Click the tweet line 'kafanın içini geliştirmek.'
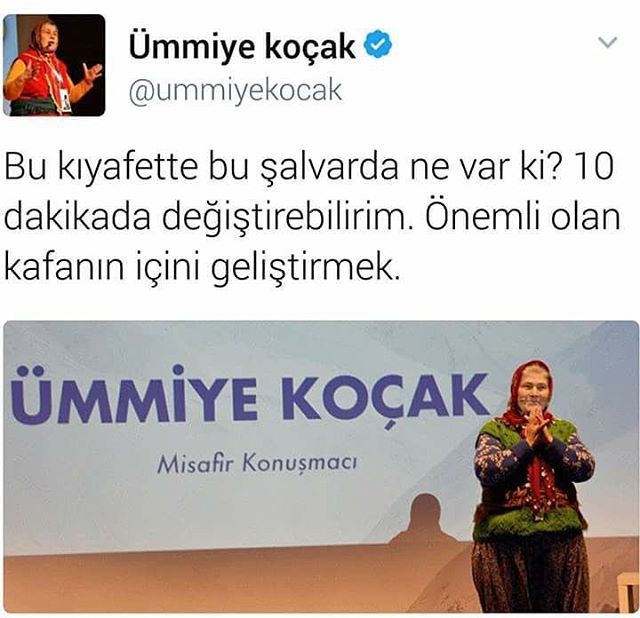The height and width of the screenshot is (618, 640). pos(200,269)
